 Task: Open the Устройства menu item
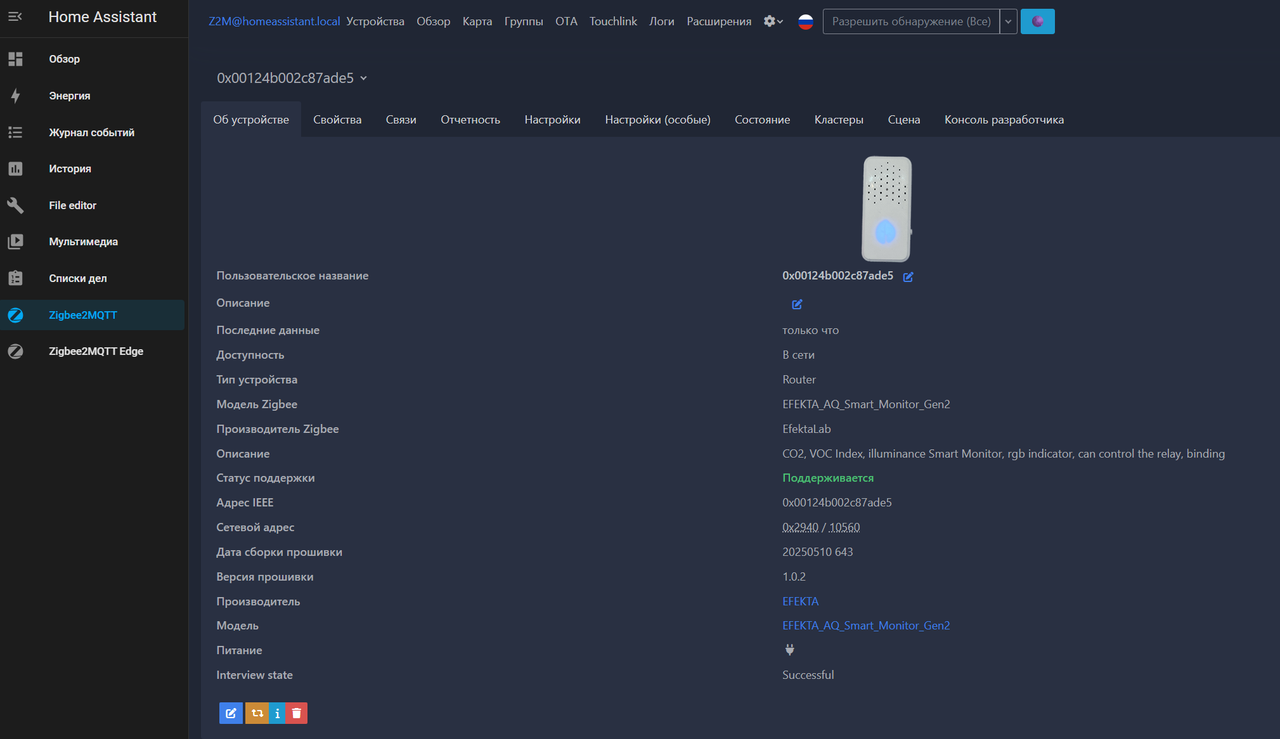coord(375,21)
